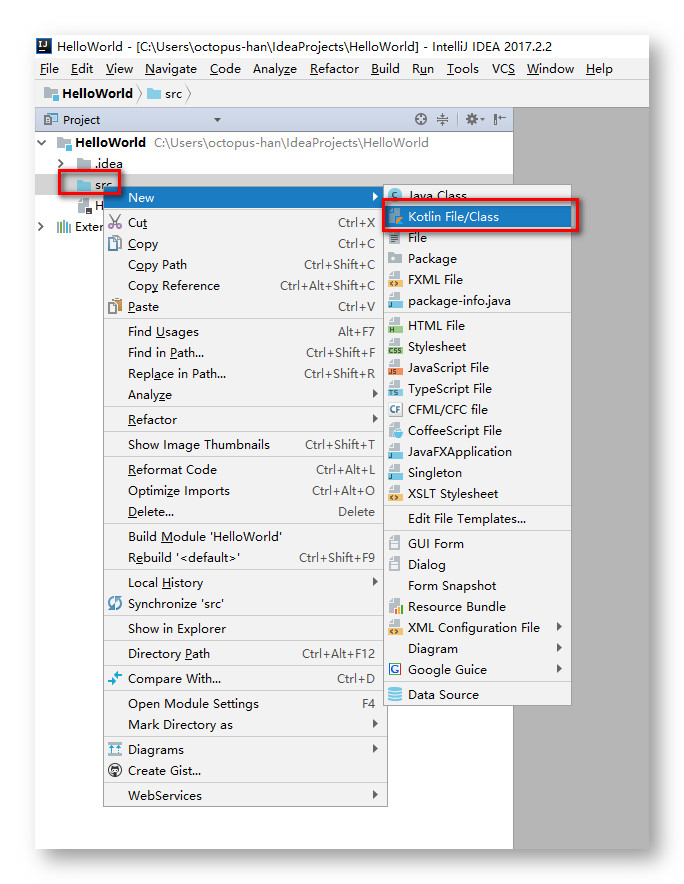Open the Tools menu

click(x=462, y=69)
